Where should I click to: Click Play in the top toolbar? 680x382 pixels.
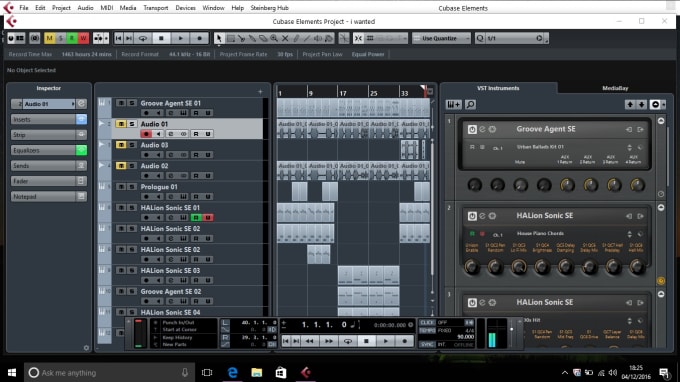pos(180,38)
